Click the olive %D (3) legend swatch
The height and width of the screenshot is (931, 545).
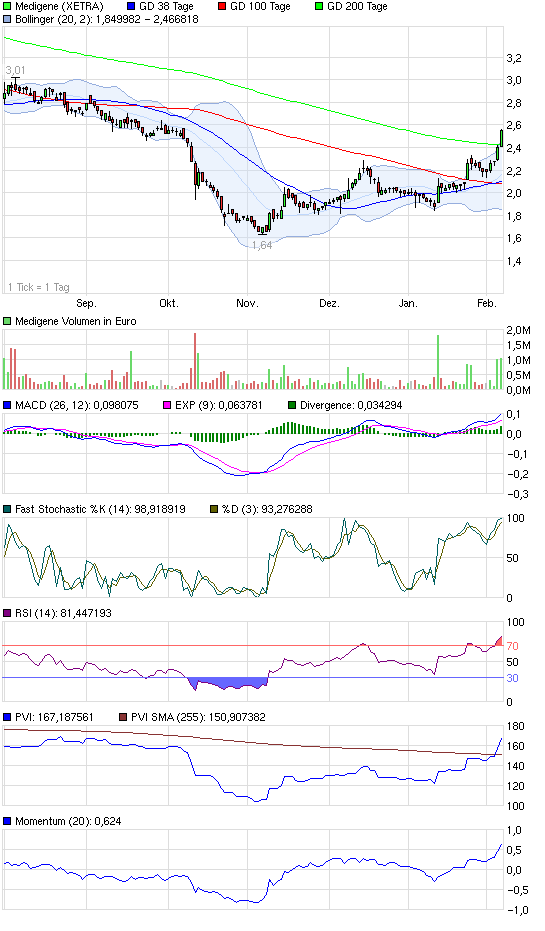click(x=214, y=509)
